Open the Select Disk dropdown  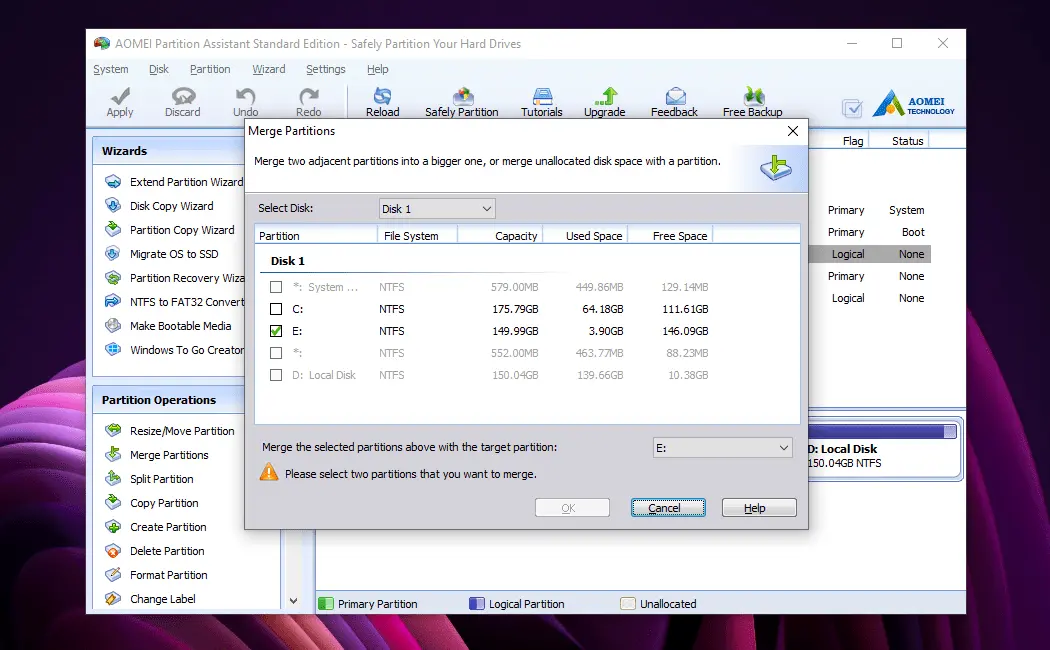[437, 209]
